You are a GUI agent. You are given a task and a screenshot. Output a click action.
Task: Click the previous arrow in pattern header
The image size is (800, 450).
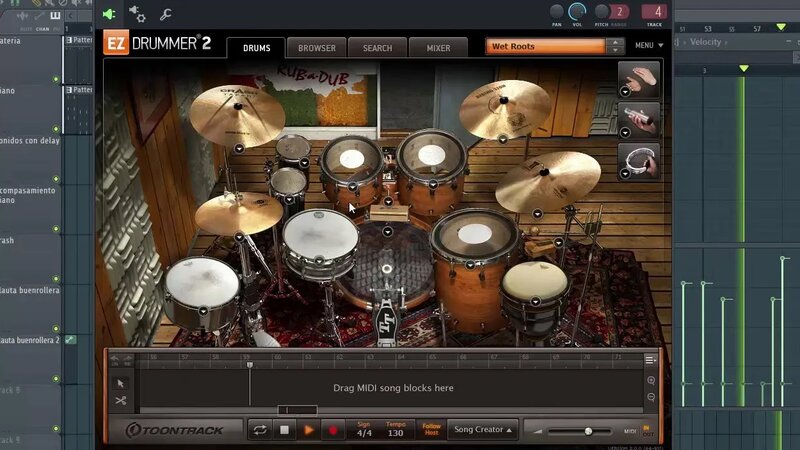pyautogui.click(x=70, y=16)
